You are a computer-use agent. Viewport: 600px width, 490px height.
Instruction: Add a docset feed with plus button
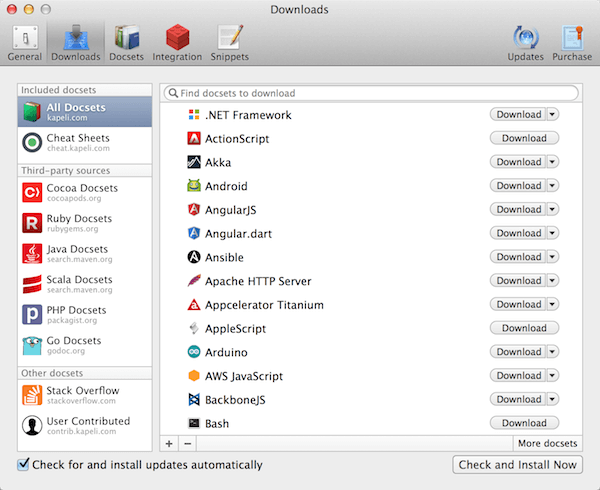pos(169,444)
